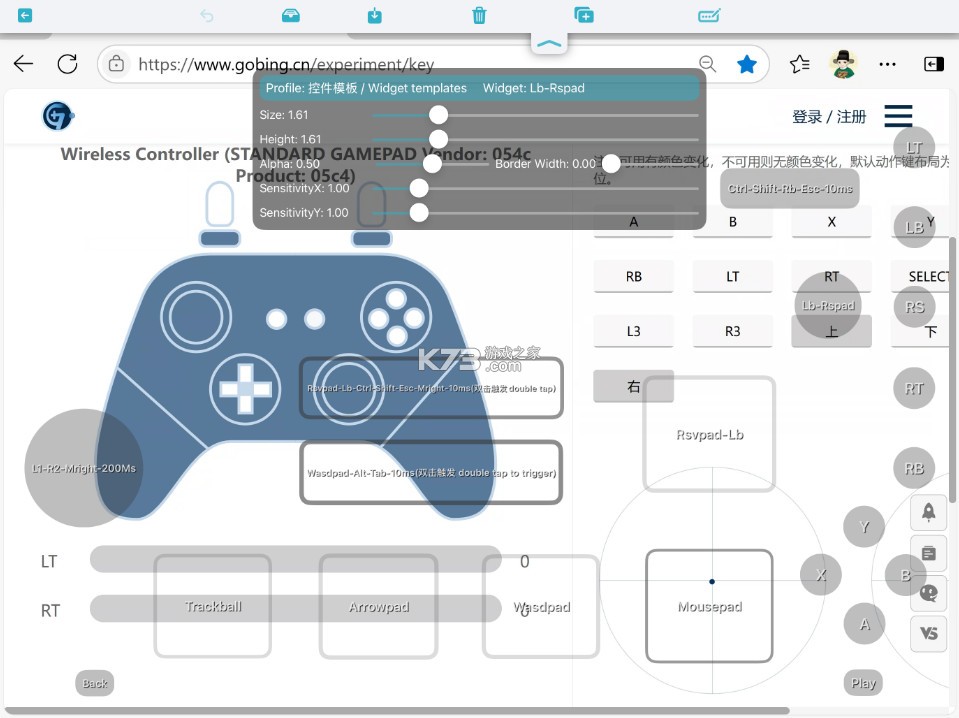Select the Wasdpad widget
This screenshot has width=959, height=718.
(541, 606)
